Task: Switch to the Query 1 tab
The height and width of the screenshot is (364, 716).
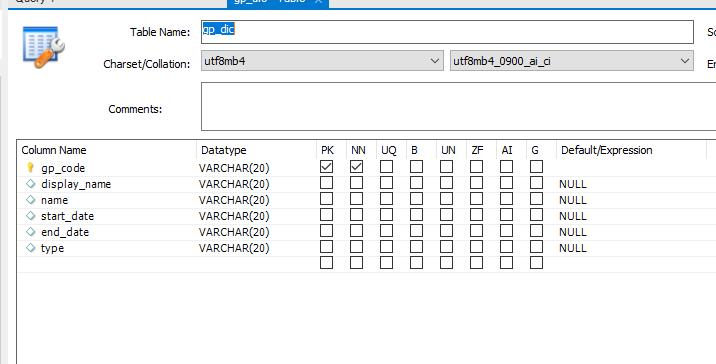Action: click(34, 1)
